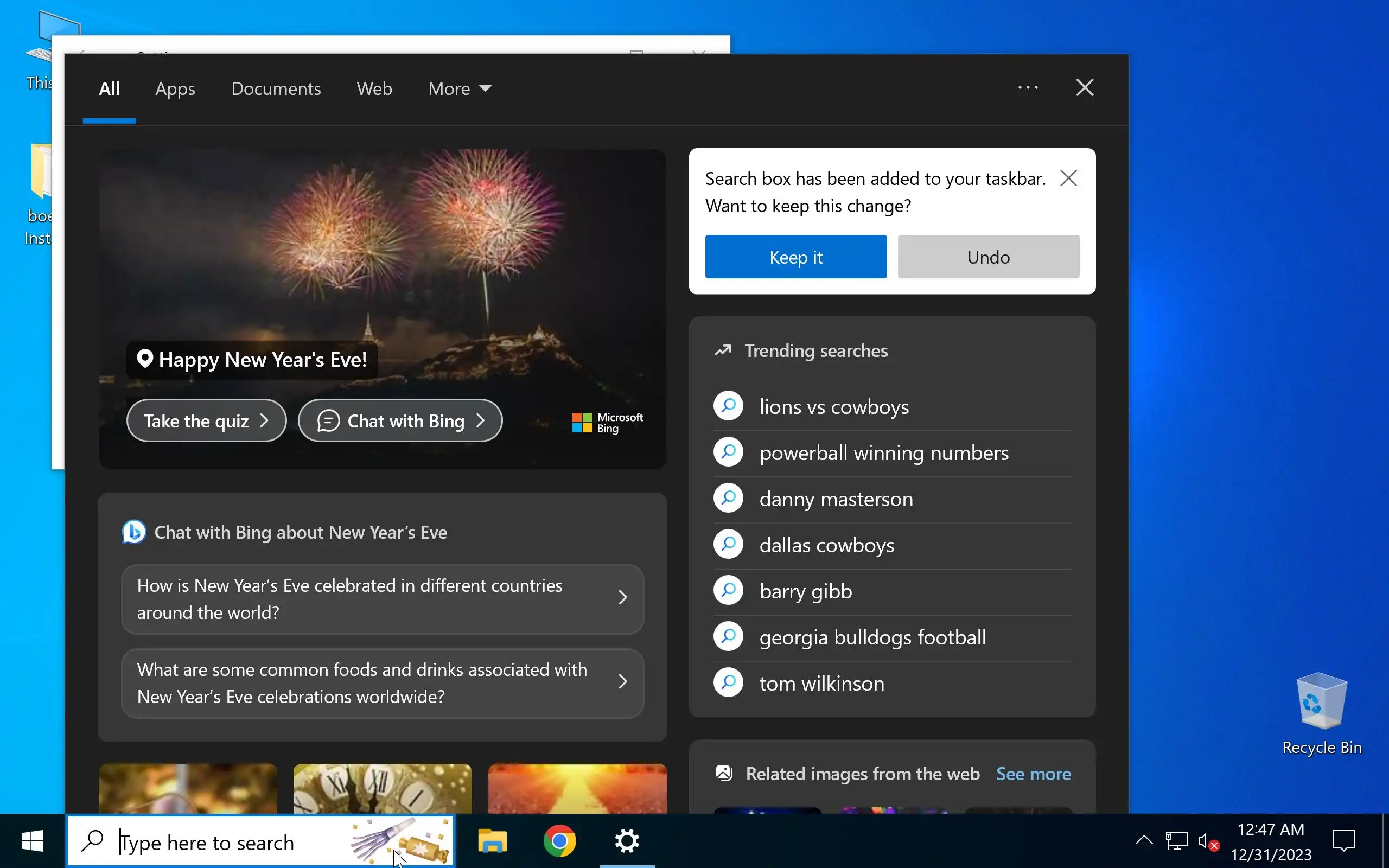1389x868 pixels.
Task: Click the Settings gear taskbar icon
Action: pyautogui.click(x=627, y=841)
